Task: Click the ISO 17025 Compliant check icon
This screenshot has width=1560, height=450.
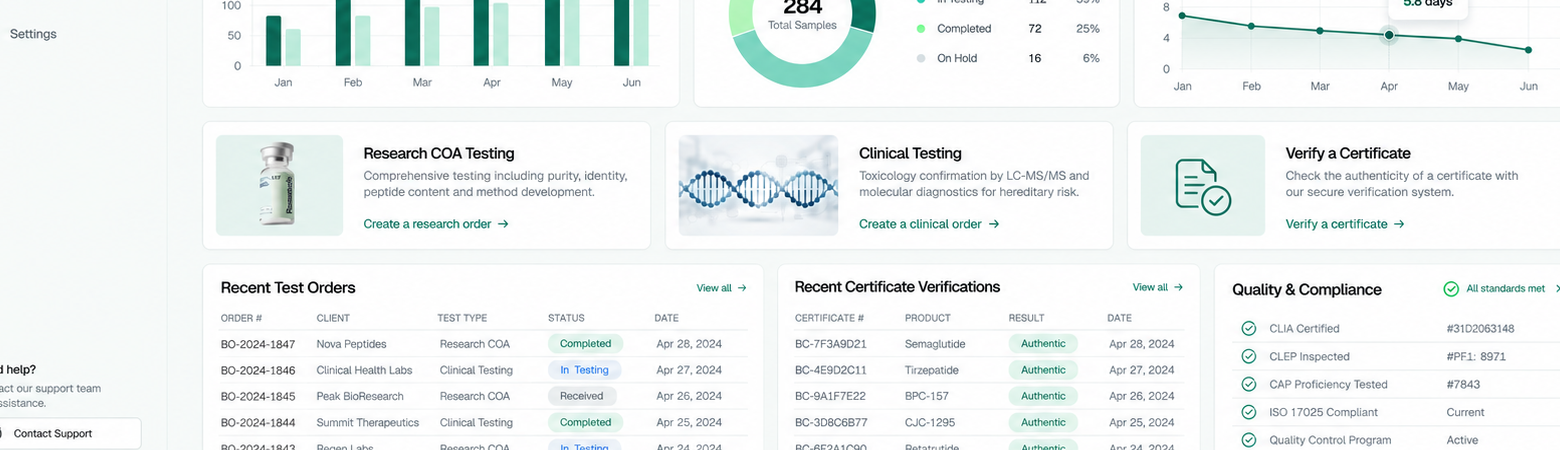Action: (1248, 412)
